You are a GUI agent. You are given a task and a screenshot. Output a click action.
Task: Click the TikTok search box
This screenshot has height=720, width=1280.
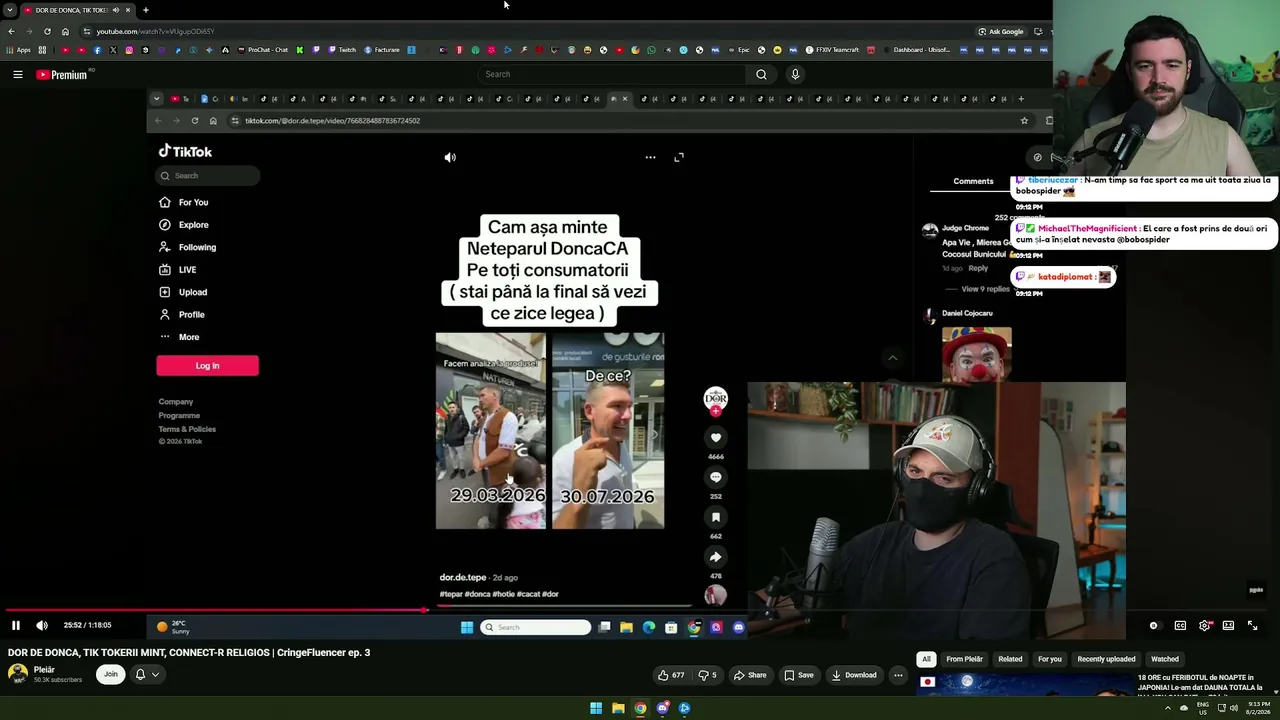208,176
